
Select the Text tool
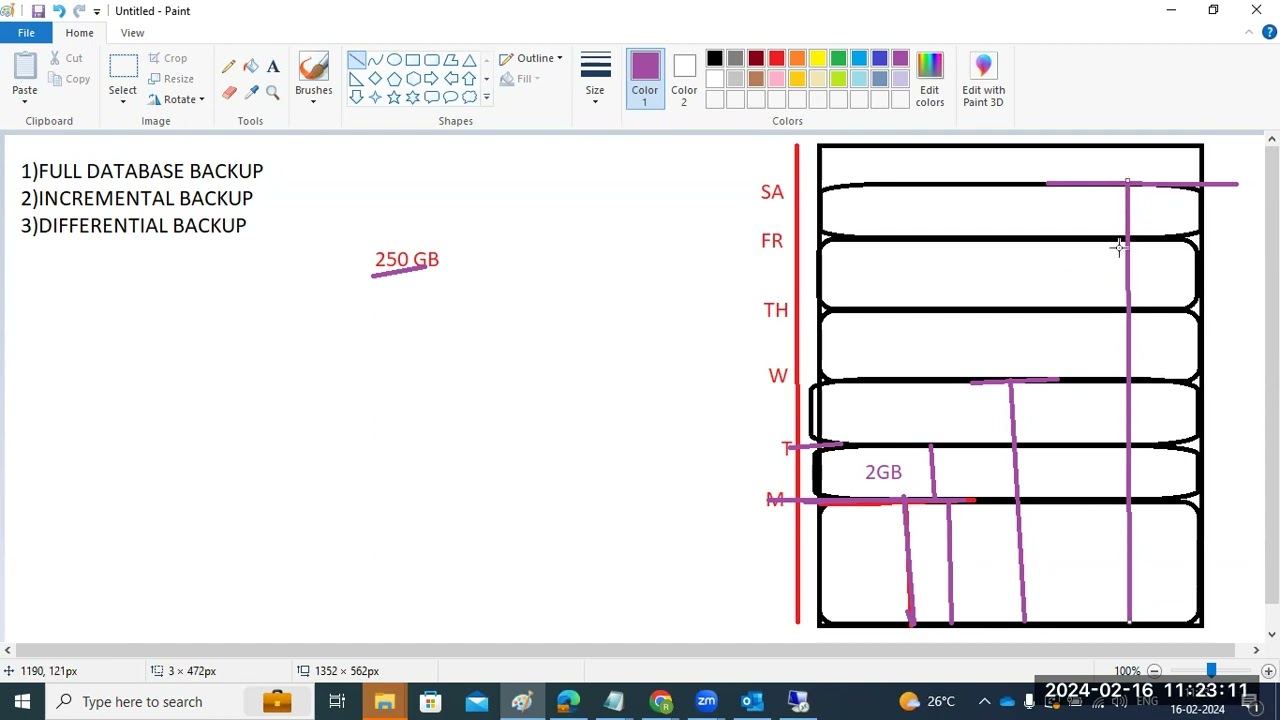pos(273,67)
